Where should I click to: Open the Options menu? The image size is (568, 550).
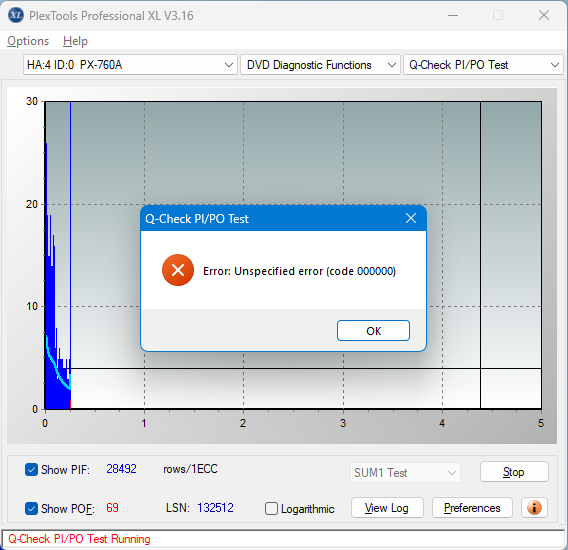click(28, 41)
